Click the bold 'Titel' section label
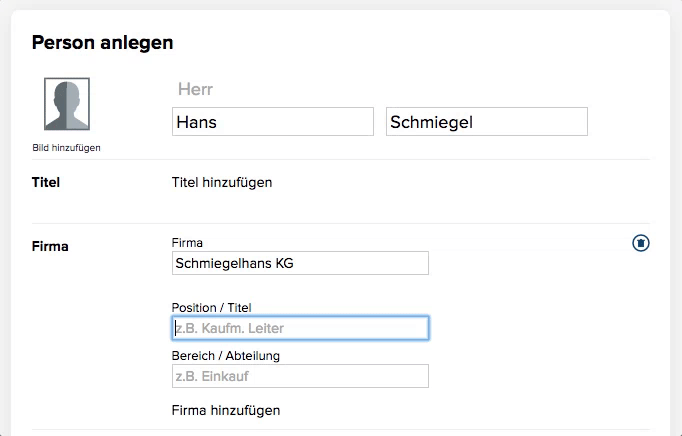Image resolution: width=682 pixels, height=436 pixels. point(47,183)
